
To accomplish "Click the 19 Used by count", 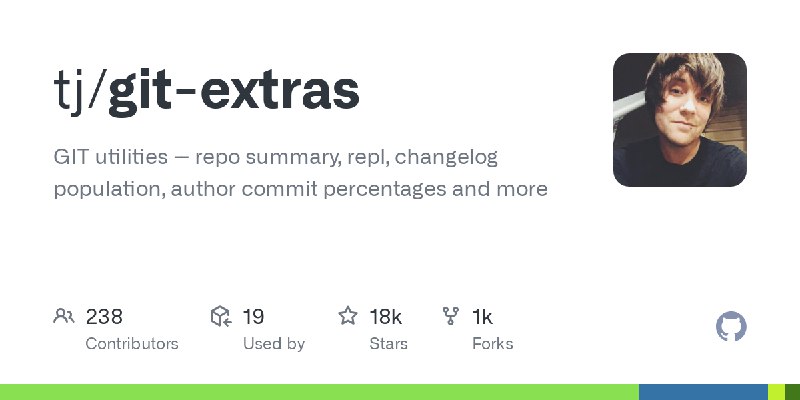I will coord(253,317).
